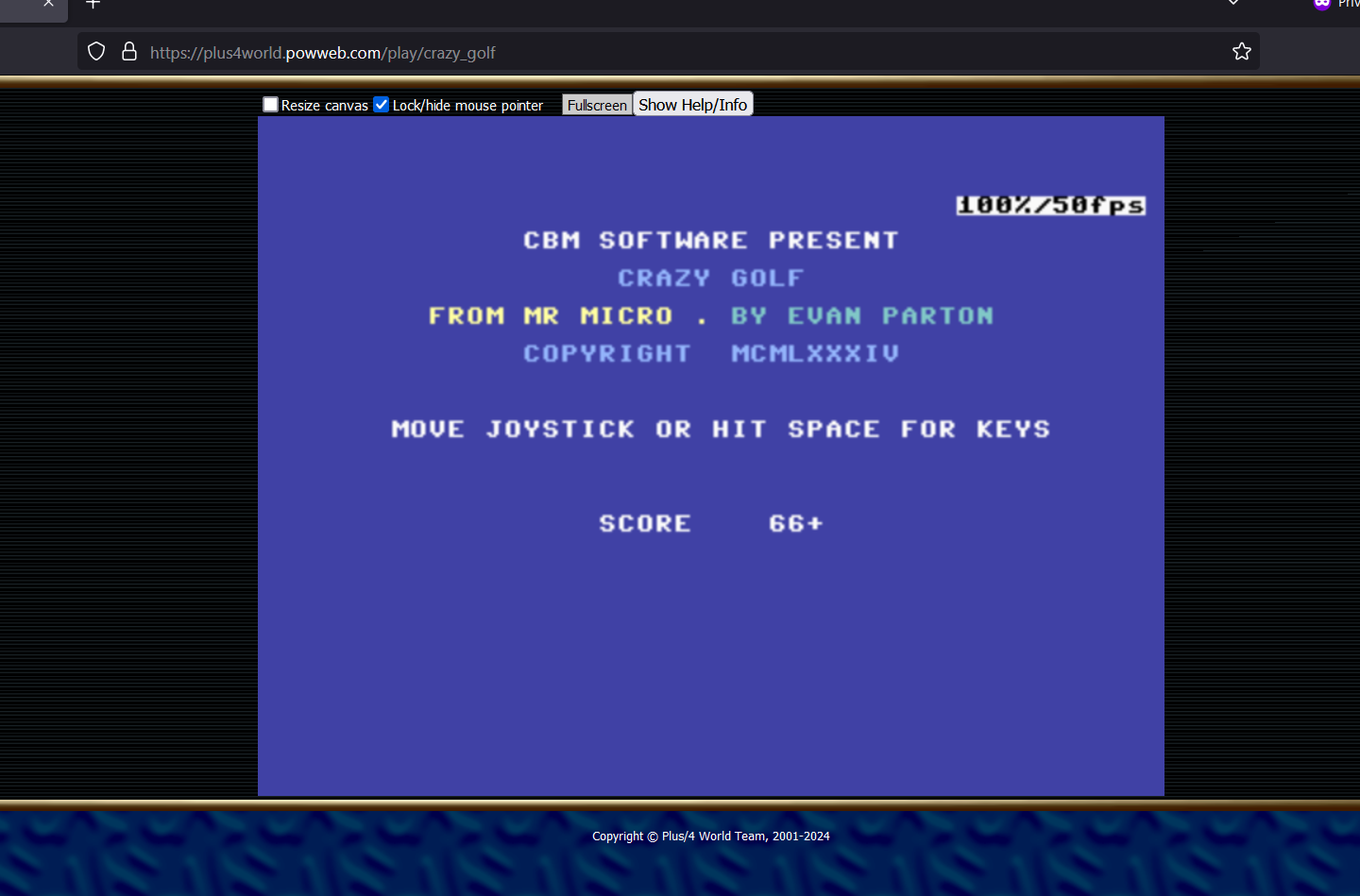Click the Plus/4 World Team copyright footer
Image resolution: width=1360 pixels, height=896 pixels.
click(x=711, y=837)
